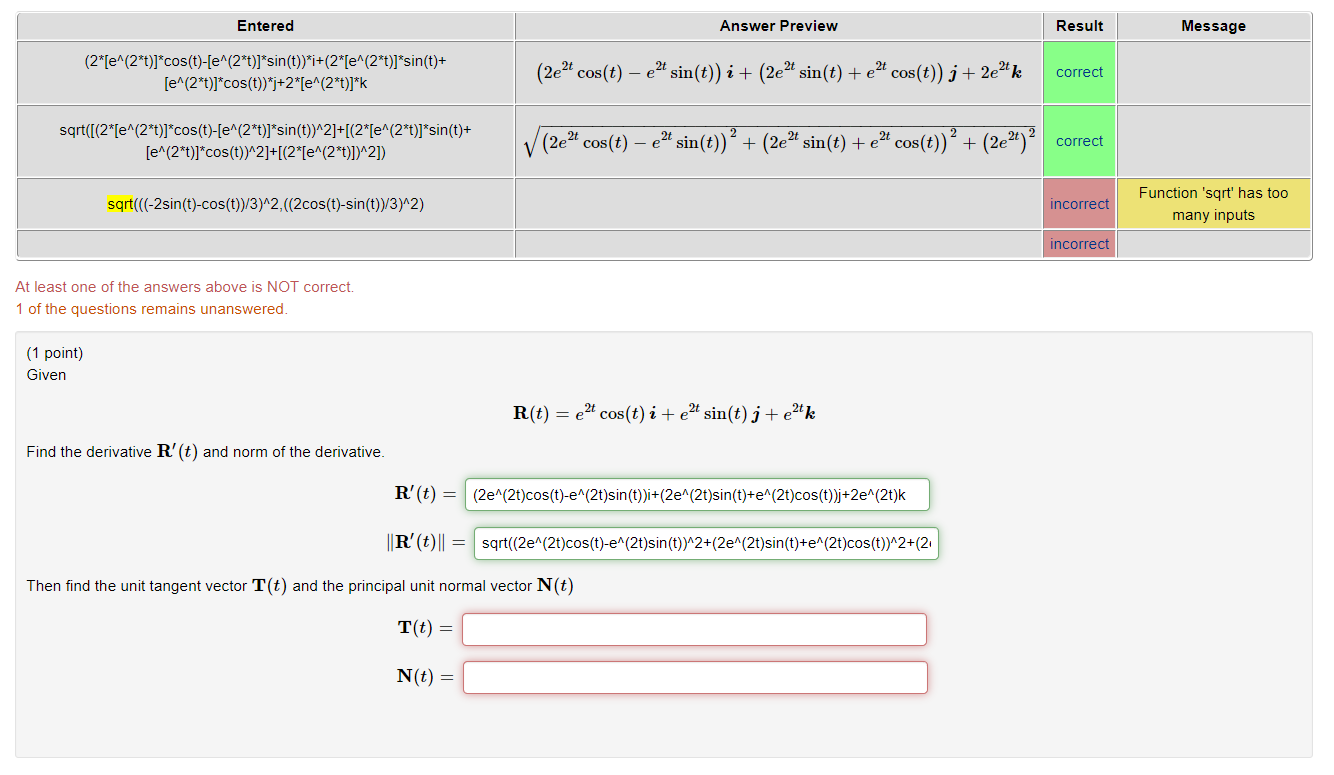This screenshot has height=775, width=1334.
Task: Click the rendered square-root answer preview
Action: click(778, 140)
